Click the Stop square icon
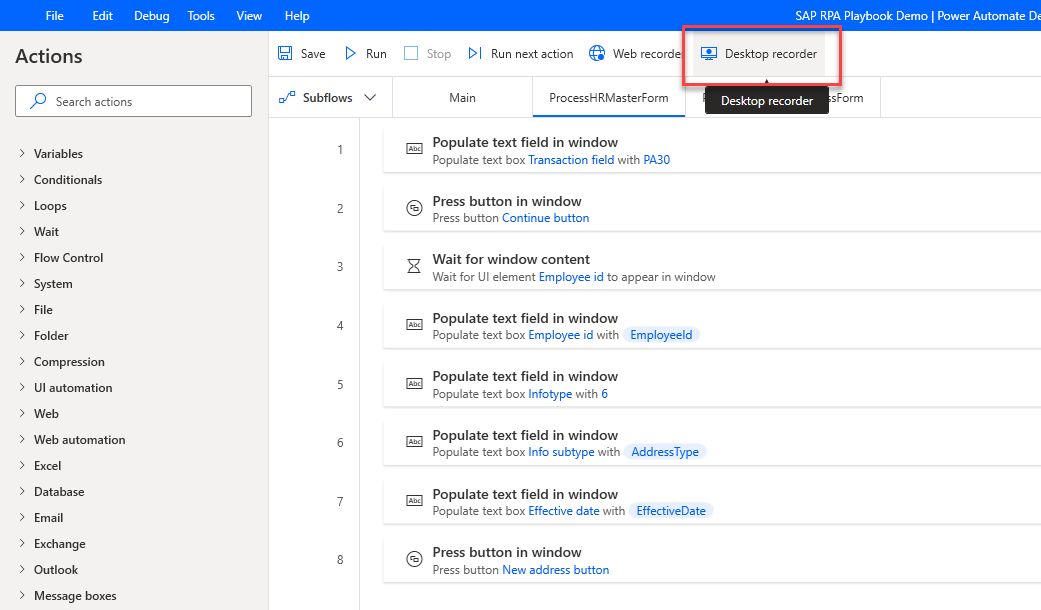Viewport: 1041px width, 610px height. pos(411,53)
